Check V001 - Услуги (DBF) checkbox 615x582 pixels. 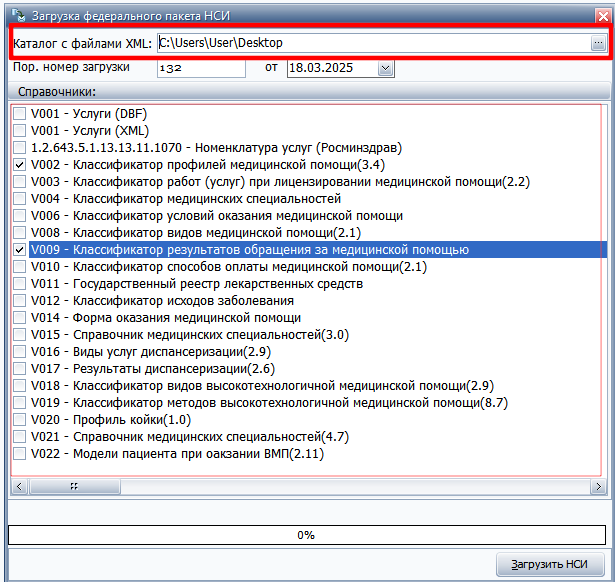click(19, 114)
